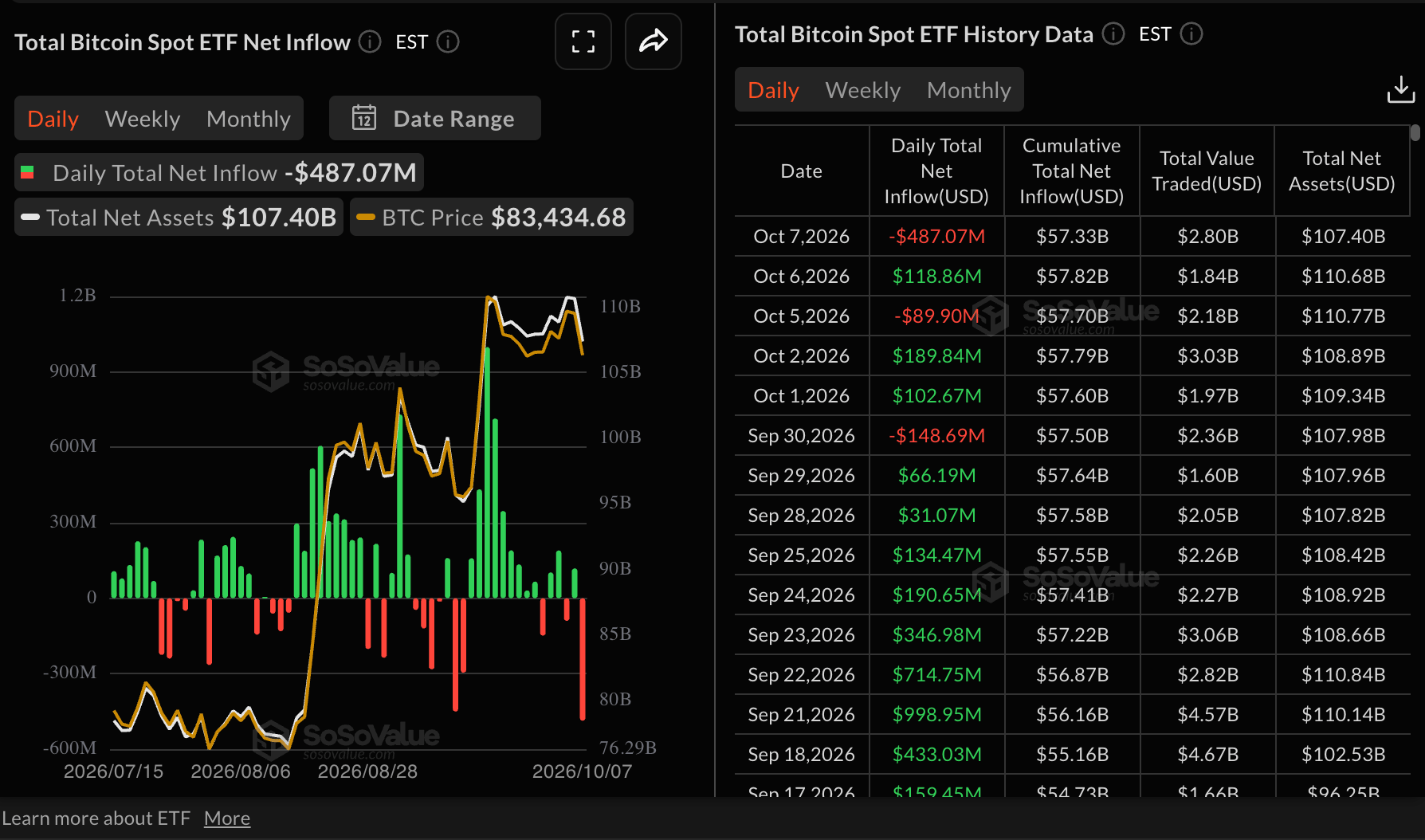Click the history table vertical scrollbar
Screen dimensions: 1425x840
coord(1415,132)
